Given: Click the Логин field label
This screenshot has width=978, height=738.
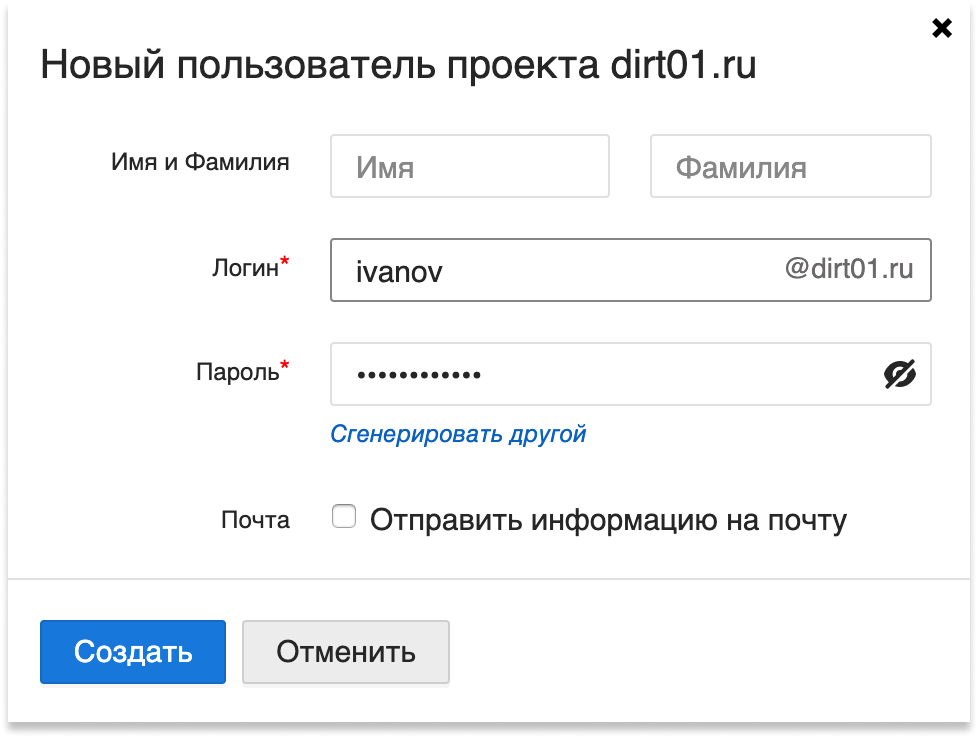Looking at the screenshot, I should 244,268.
